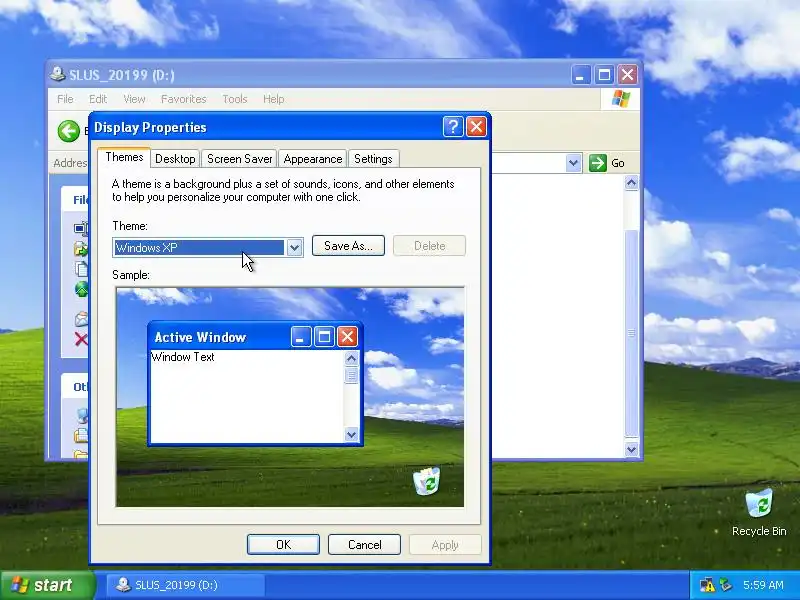
Task: Click the security alert tray icon
Action: click(x=707, y=585)
